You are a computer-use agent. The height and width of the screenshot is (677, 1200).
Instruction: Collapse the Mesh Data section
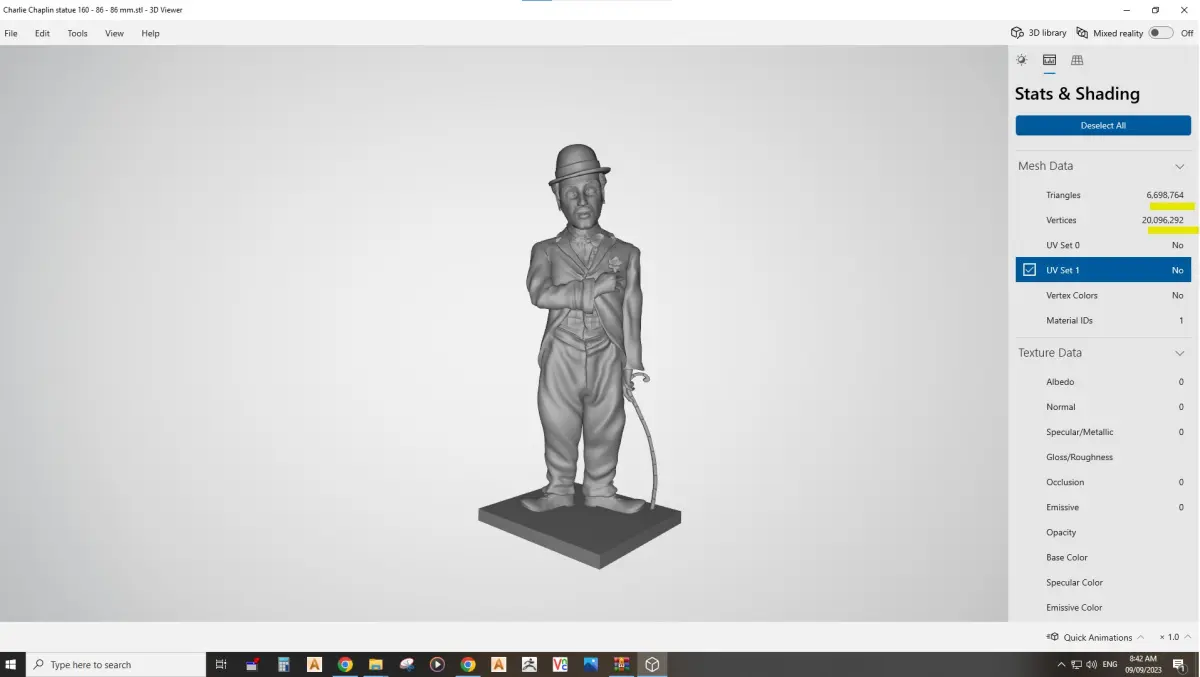point(1179,166)
